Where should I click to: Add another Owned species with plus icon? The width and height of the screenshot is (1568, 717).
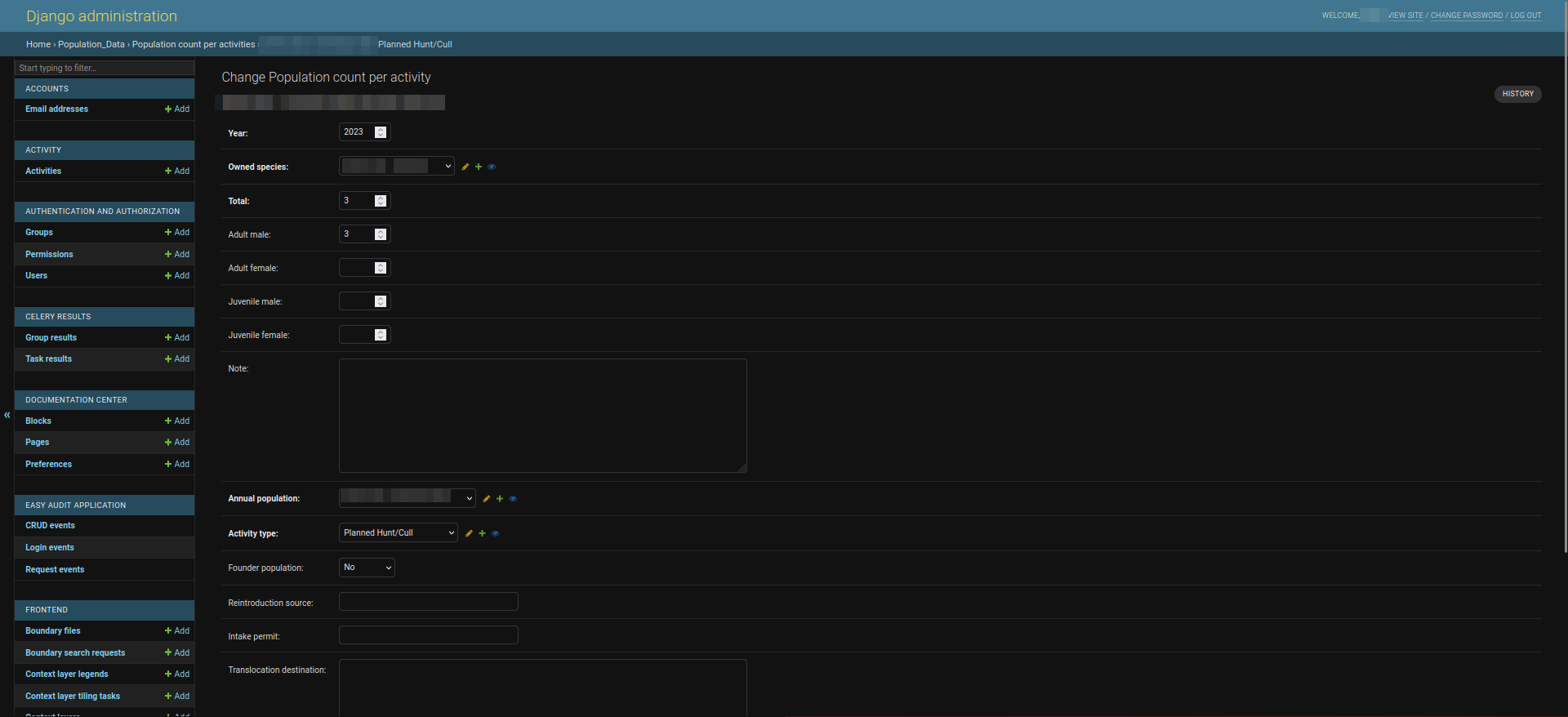(x=479, y=167)
